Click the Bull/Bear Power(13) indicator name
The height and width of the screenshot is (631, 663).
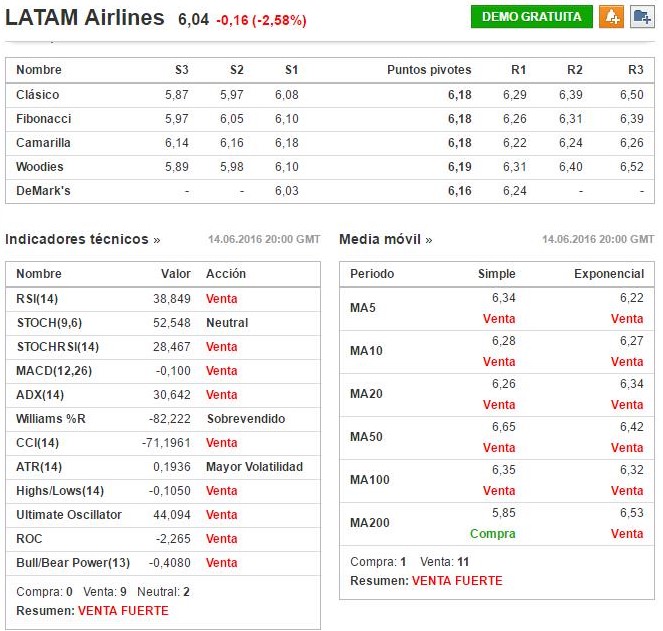click(x=73, y=563)
